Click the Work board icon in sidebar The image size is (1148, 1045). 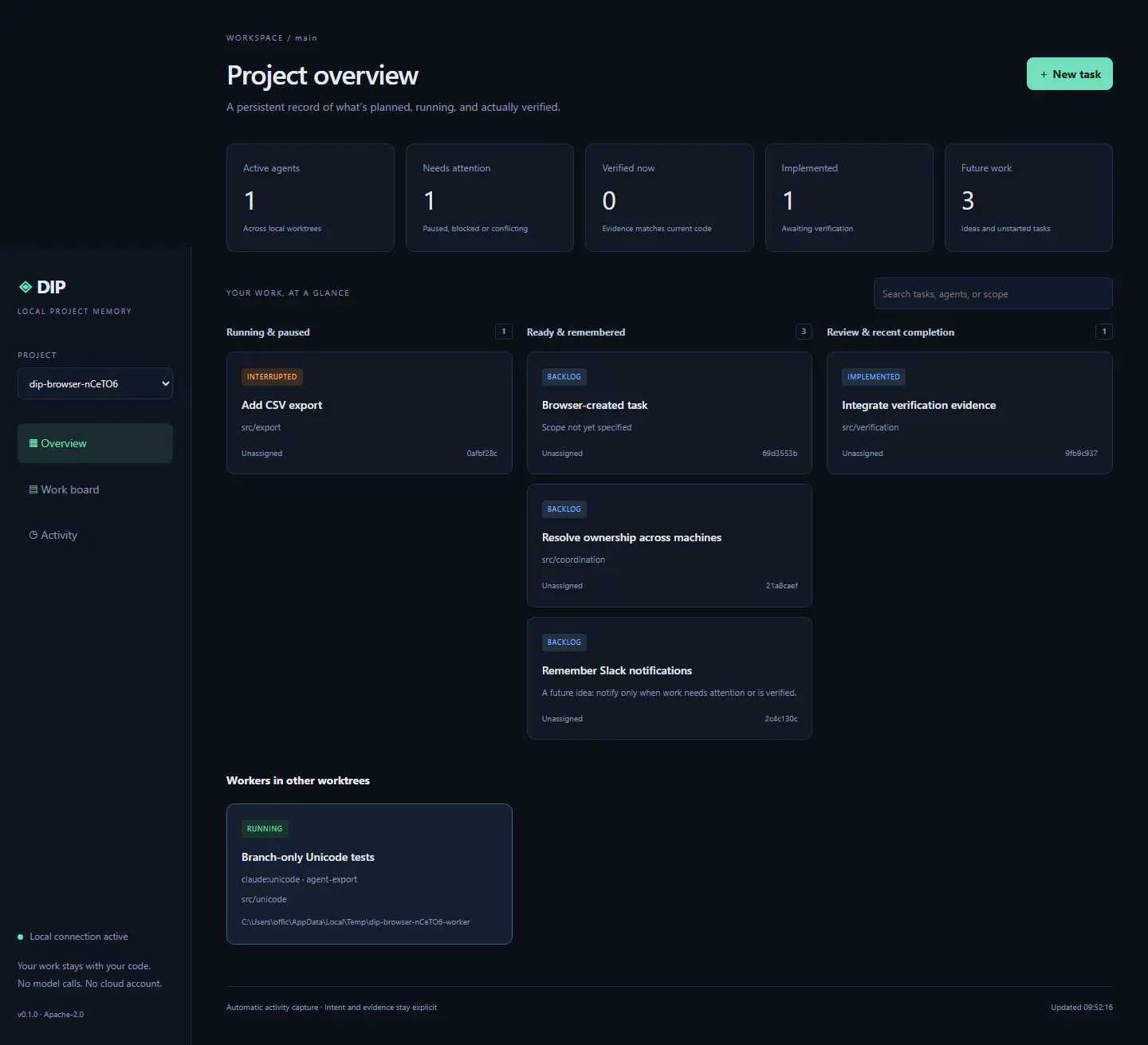[x=33, y=489]
